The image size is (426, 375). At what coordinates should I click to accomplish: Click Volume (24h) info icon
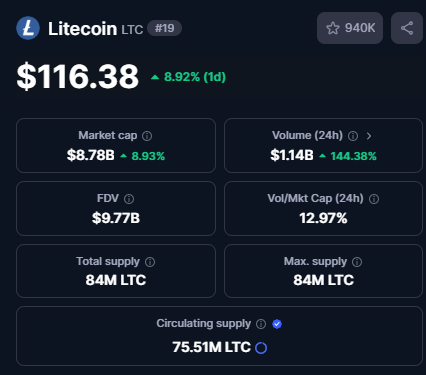point(353,136)
